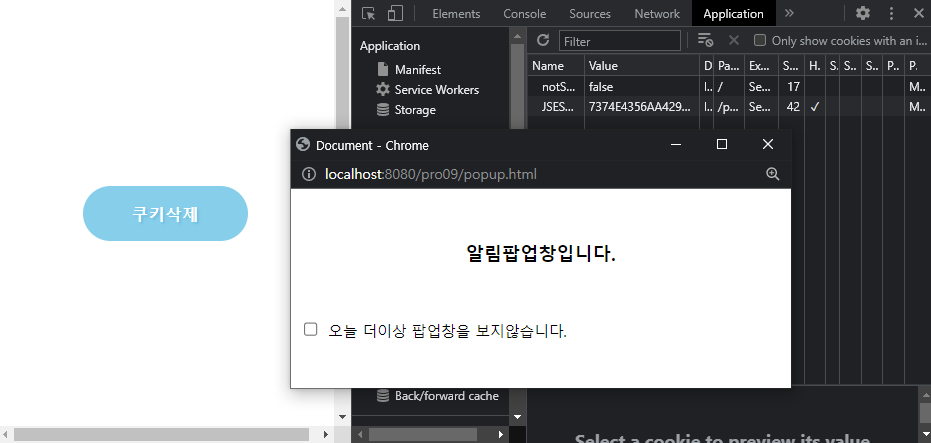Open DevTools three-dot menu
The height and width of the screenshot is (443, 931).
coord(891,14)
